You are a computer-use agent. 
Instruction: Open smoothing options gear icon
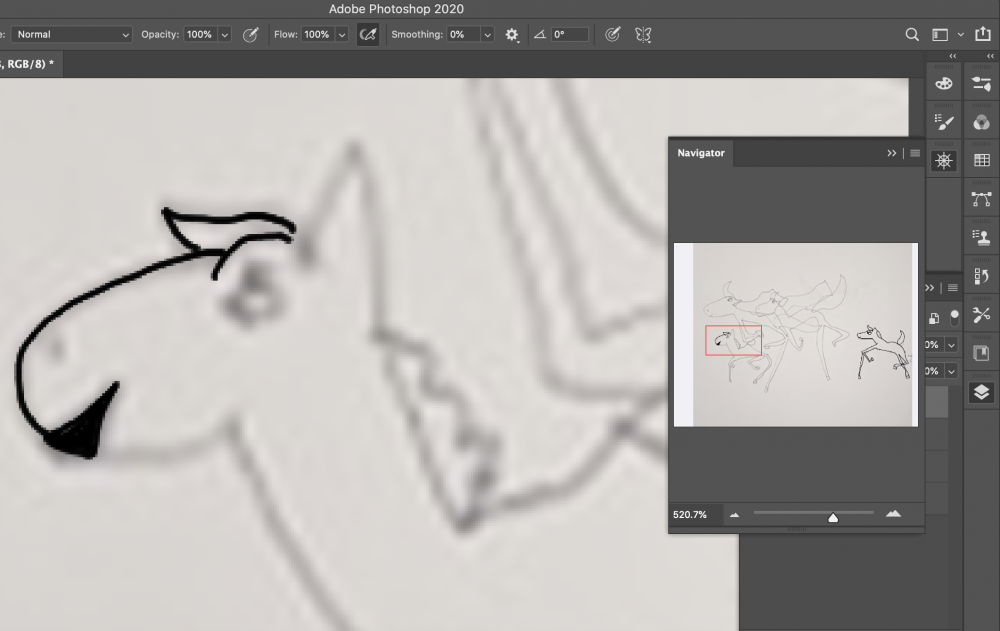coord(512,34)
